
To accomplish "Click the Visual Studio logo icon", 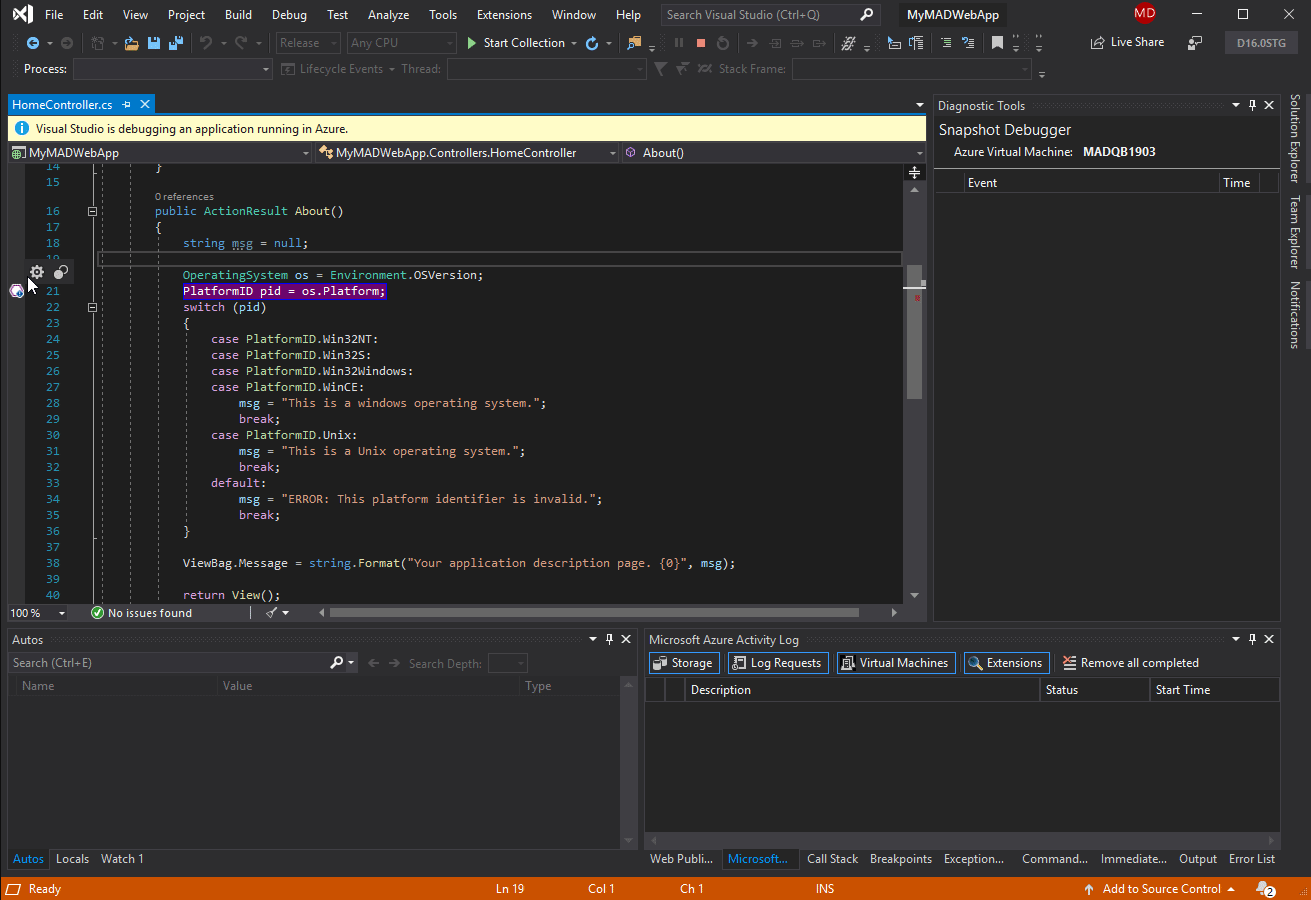I will (22, 14).
